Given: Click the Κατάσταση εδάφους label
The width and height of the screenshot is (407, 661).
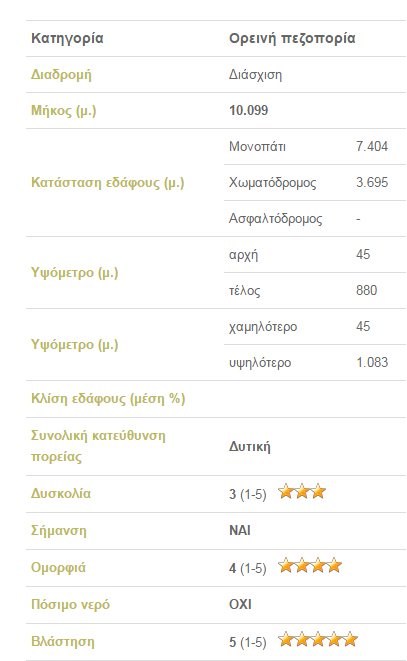Looking at the screenshot, I should (108, 183).
